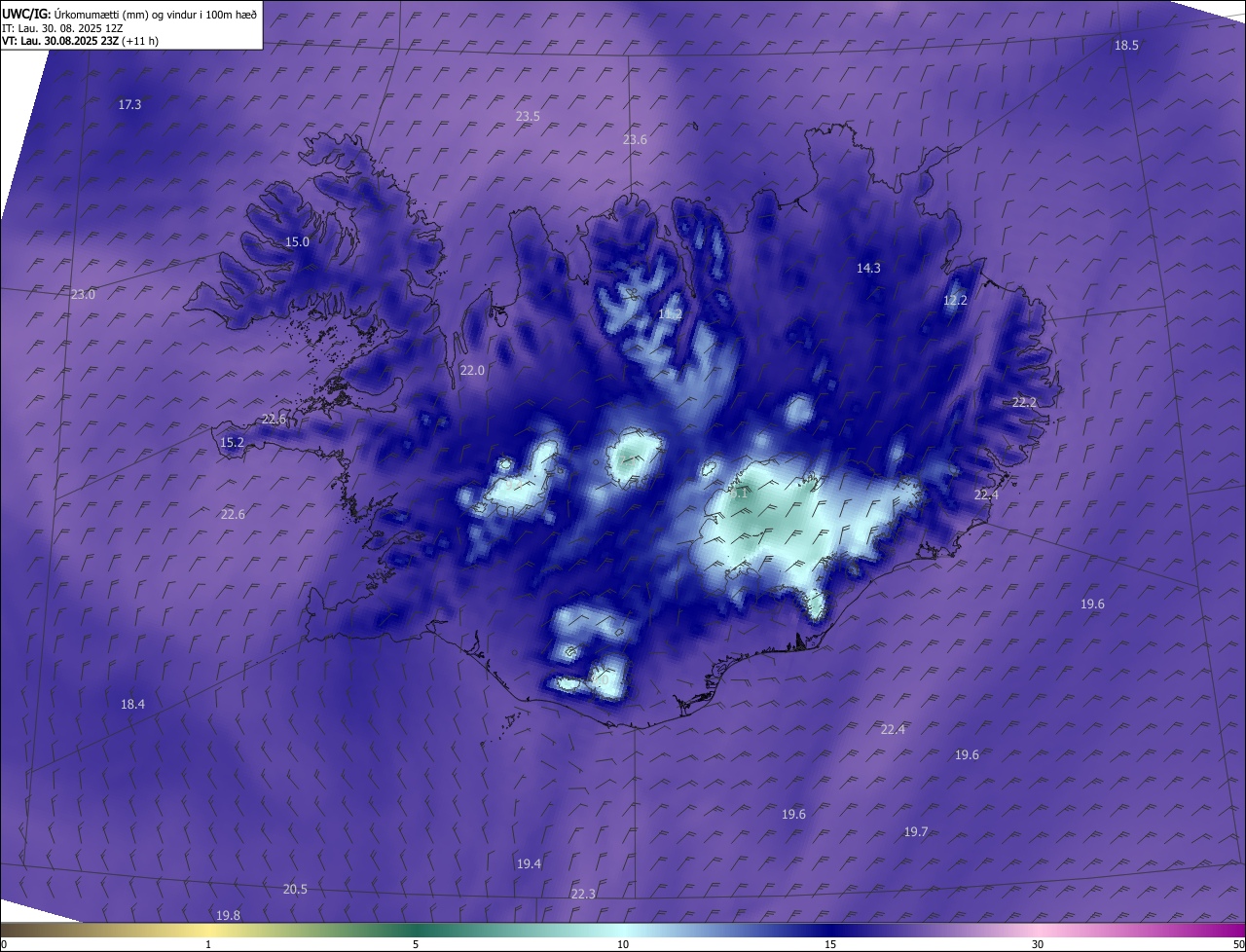Click the 15.0 value over the Westfjords
Viewport: 1246px width, 952px height.
297,242
